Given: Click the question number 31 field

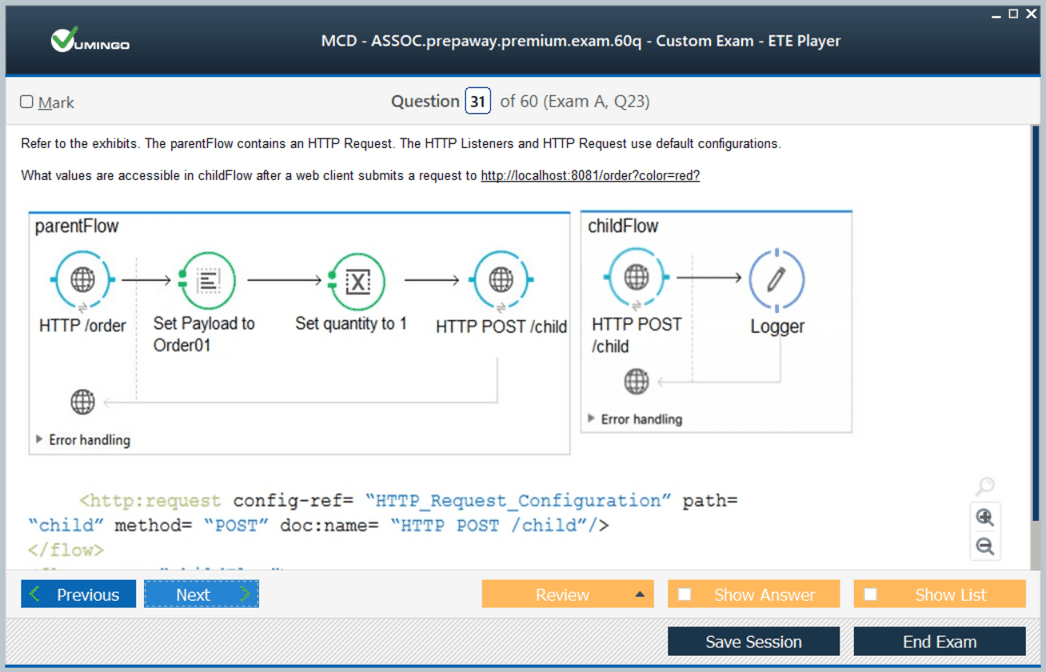Looking at the screenshot, I should [478, 101].
